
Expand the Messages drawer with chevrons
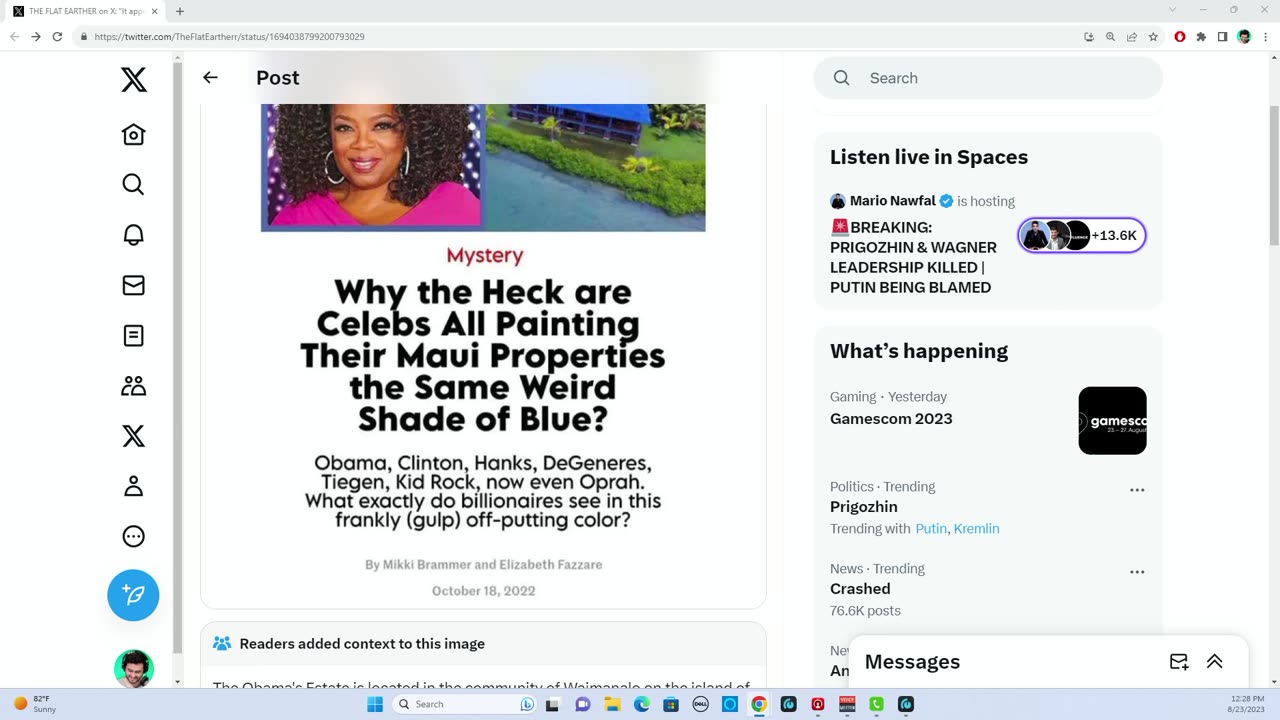click(1214, 662)
